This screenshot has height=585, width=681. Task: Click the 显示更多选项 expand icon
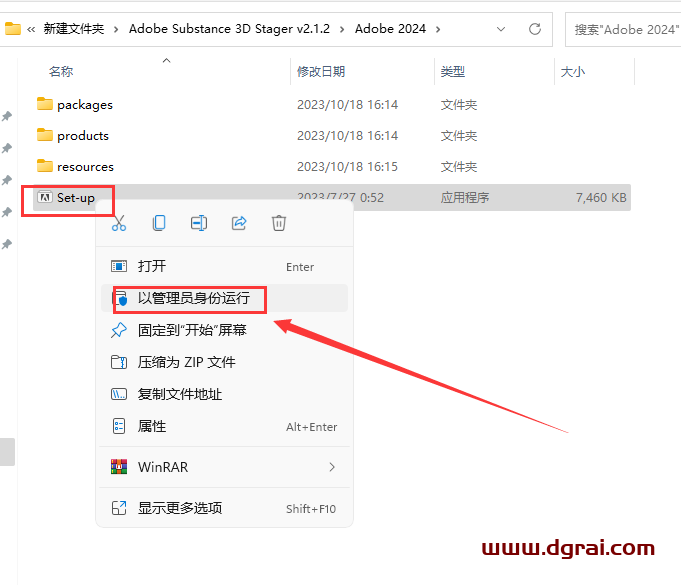(119, 508)
